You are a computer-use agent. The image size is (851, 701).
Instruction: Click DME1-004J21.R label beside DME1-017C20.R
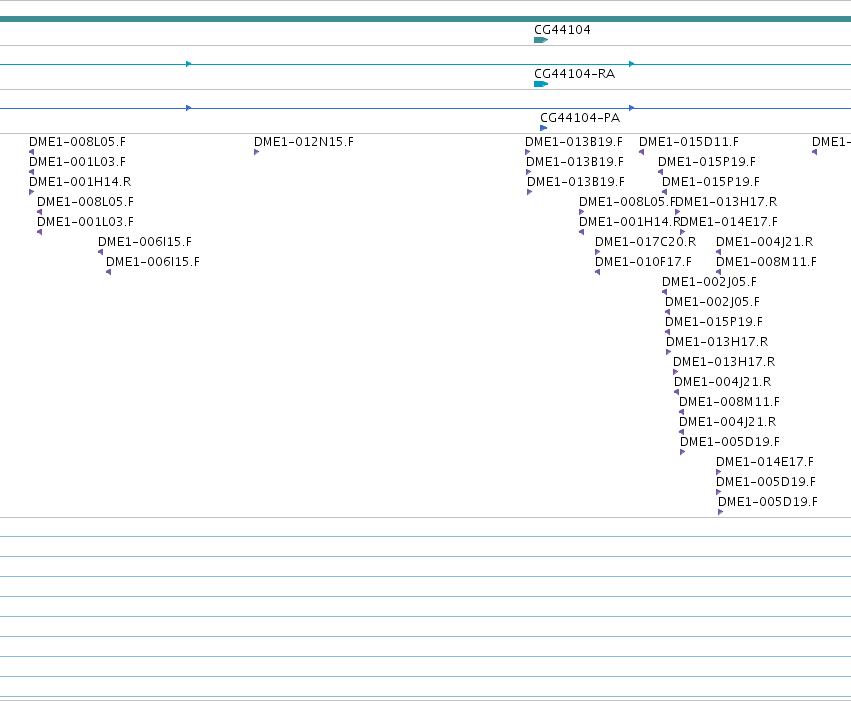[x=765, y=242]
